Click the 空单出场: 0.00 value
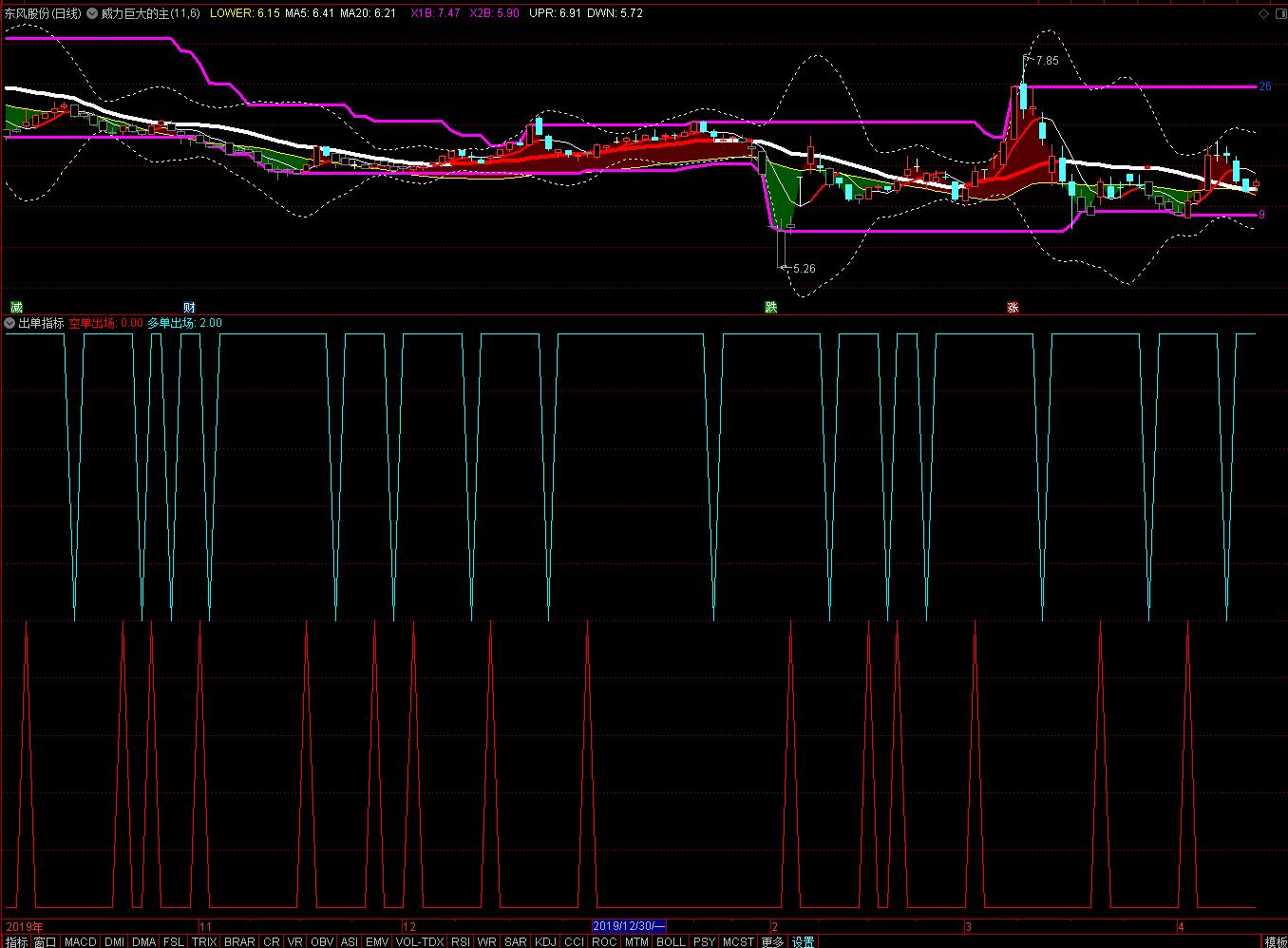Screen dimensions: 1288x948 click(x=105, y=323)
